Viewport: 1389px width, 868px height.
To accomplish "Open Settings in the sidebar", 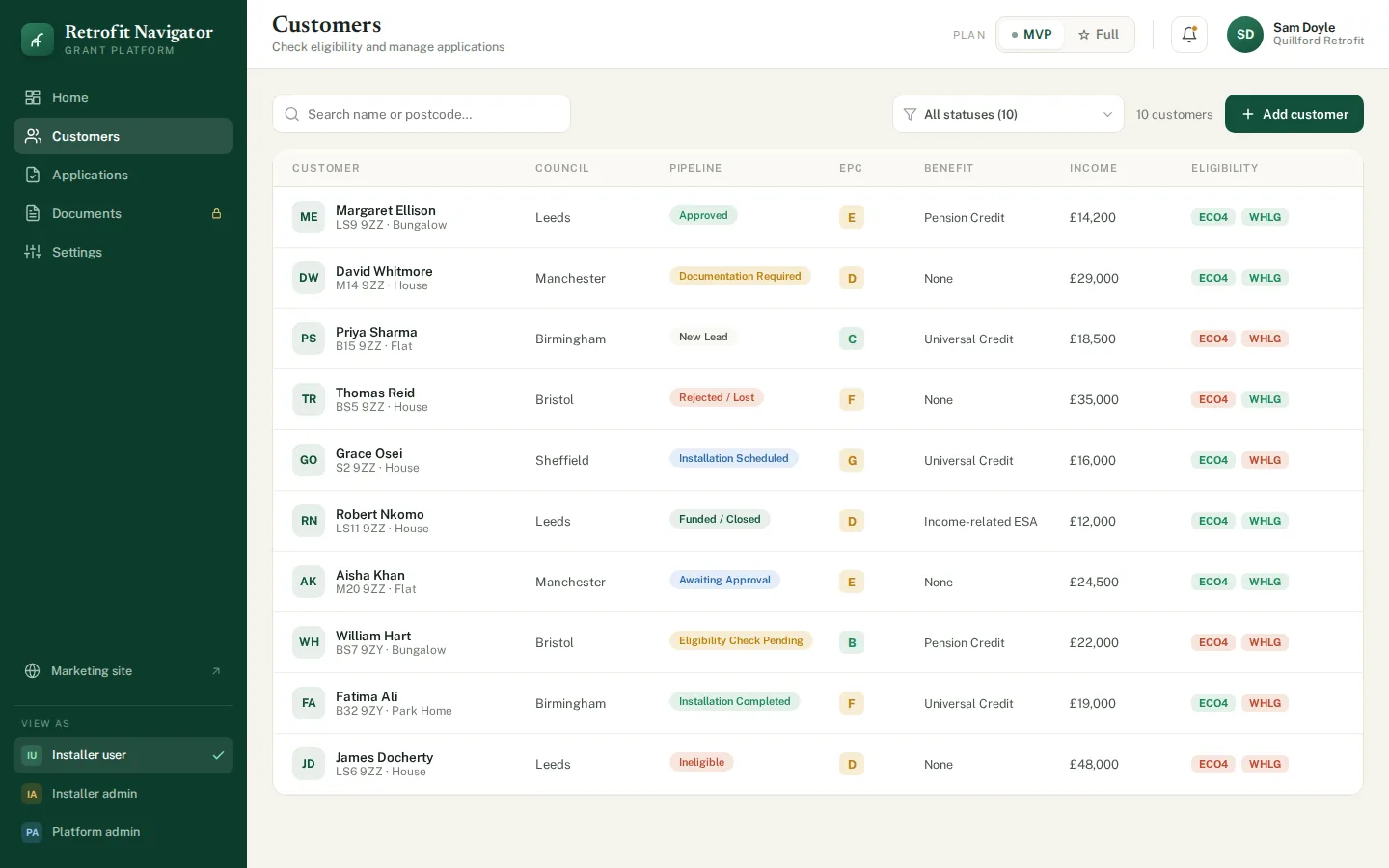I will point(123,252).
